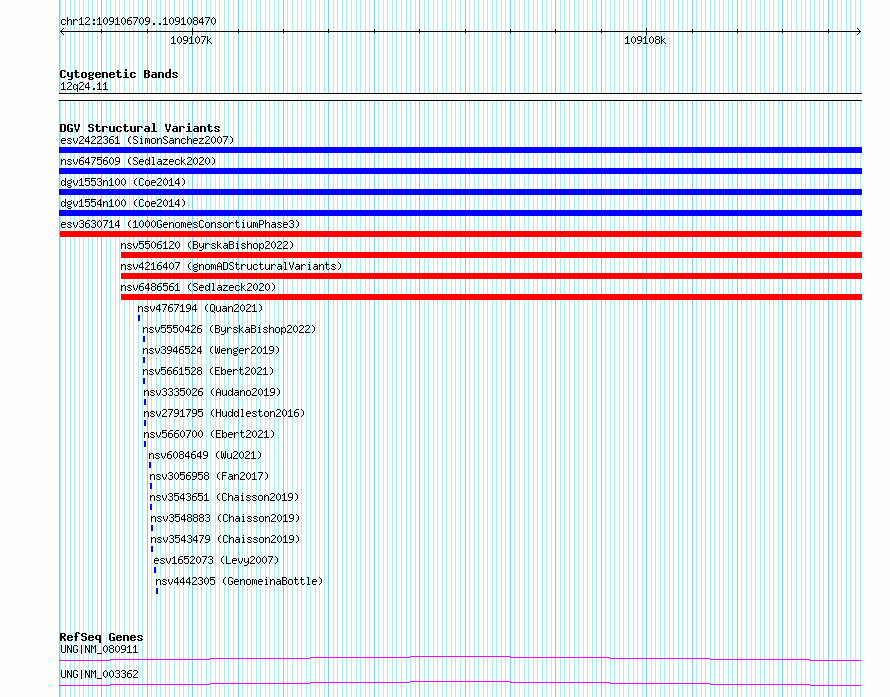Click the small blue marker under nsv4767194

tap(139, 318)
